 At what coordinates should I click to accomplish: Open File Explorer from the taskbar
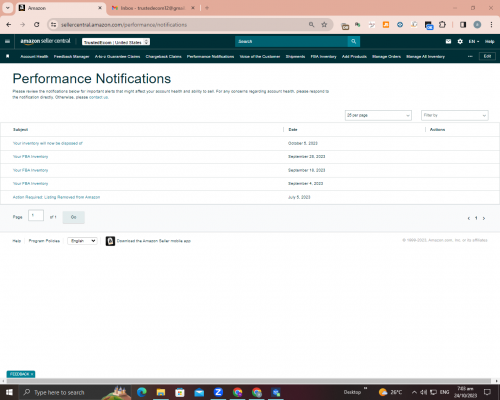[x=161, y=392]
